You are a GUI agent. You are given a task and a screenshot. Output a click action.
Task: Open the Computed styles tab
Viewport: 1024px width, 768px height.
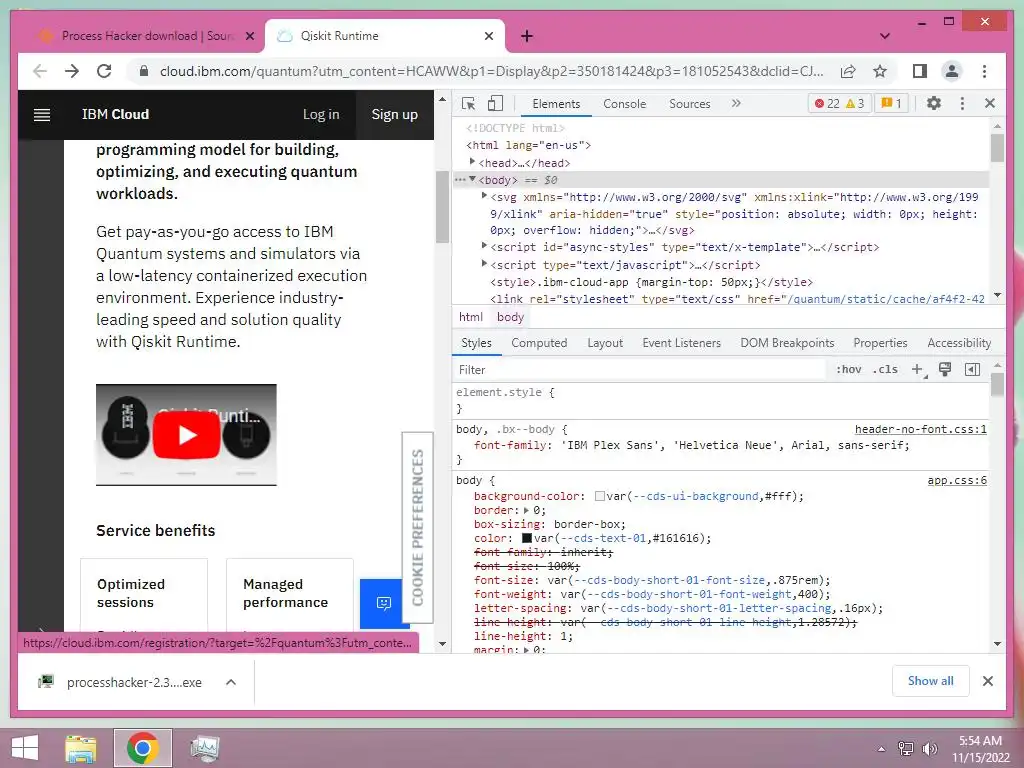click(539, 343)
